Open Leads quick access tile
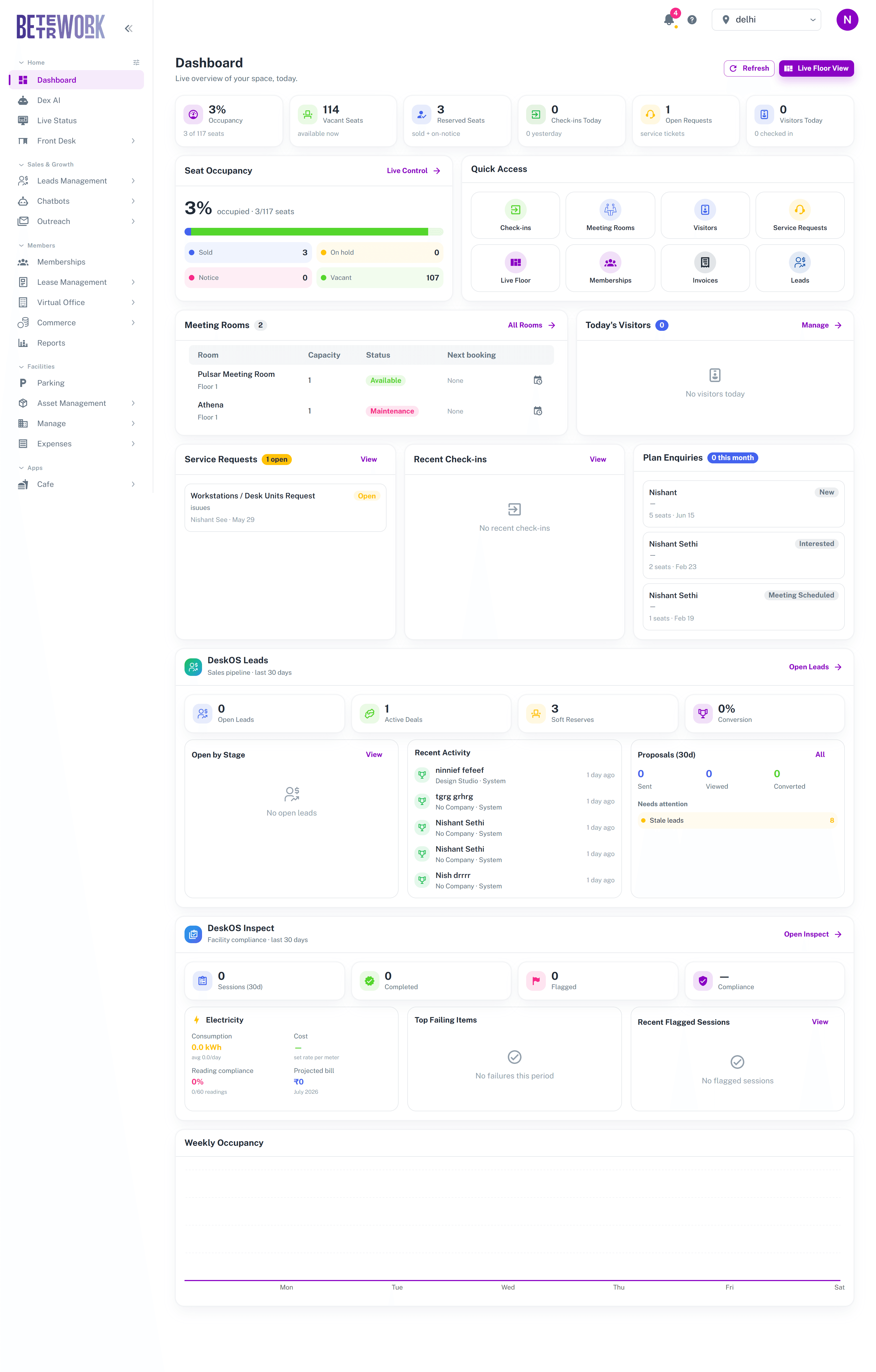Viewport: 876px width, 1372px height. coord(800,268)
